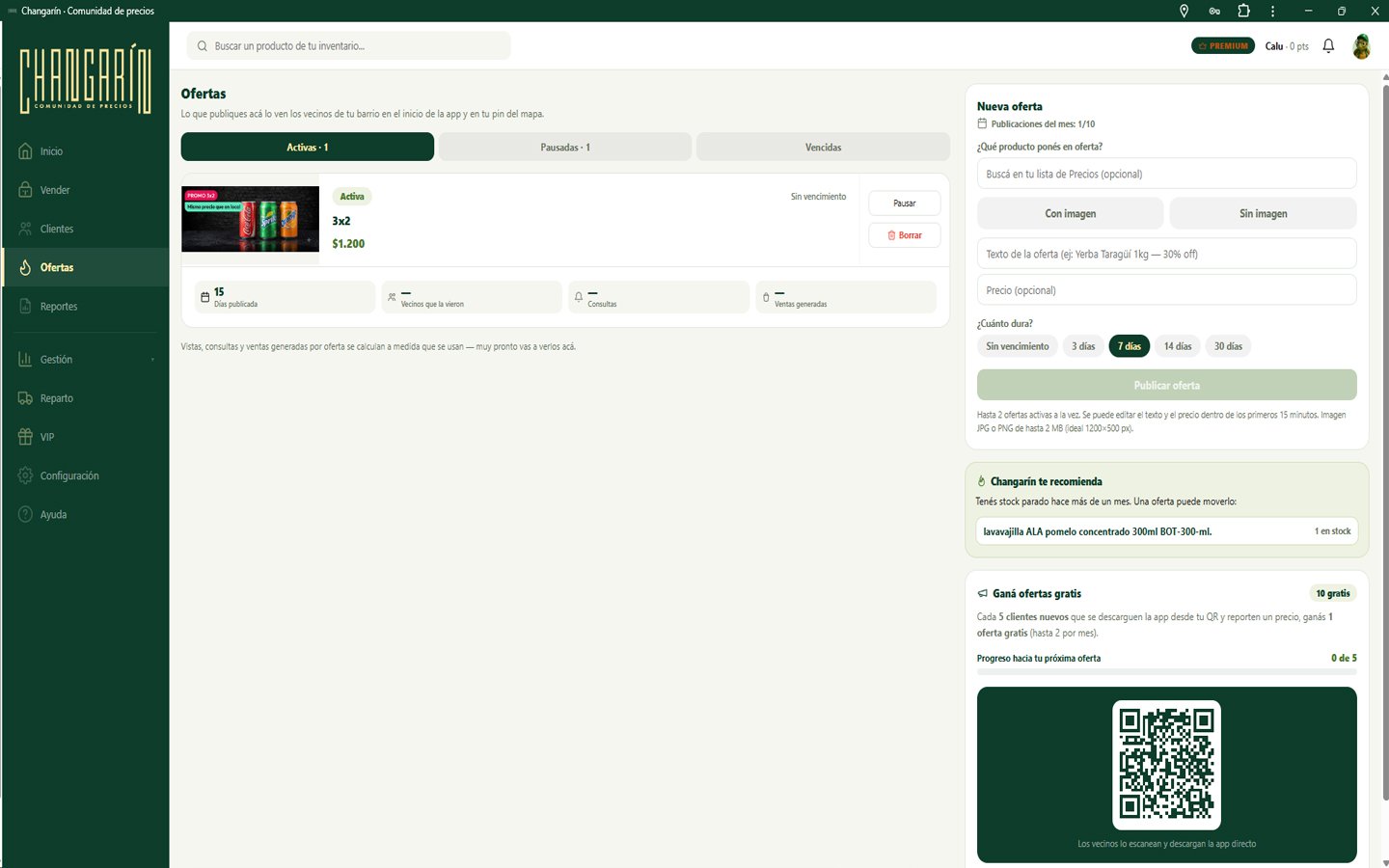Click the key icon in title bar
This screenshot has height=868, width=1389.
[x=1214, y=11]
